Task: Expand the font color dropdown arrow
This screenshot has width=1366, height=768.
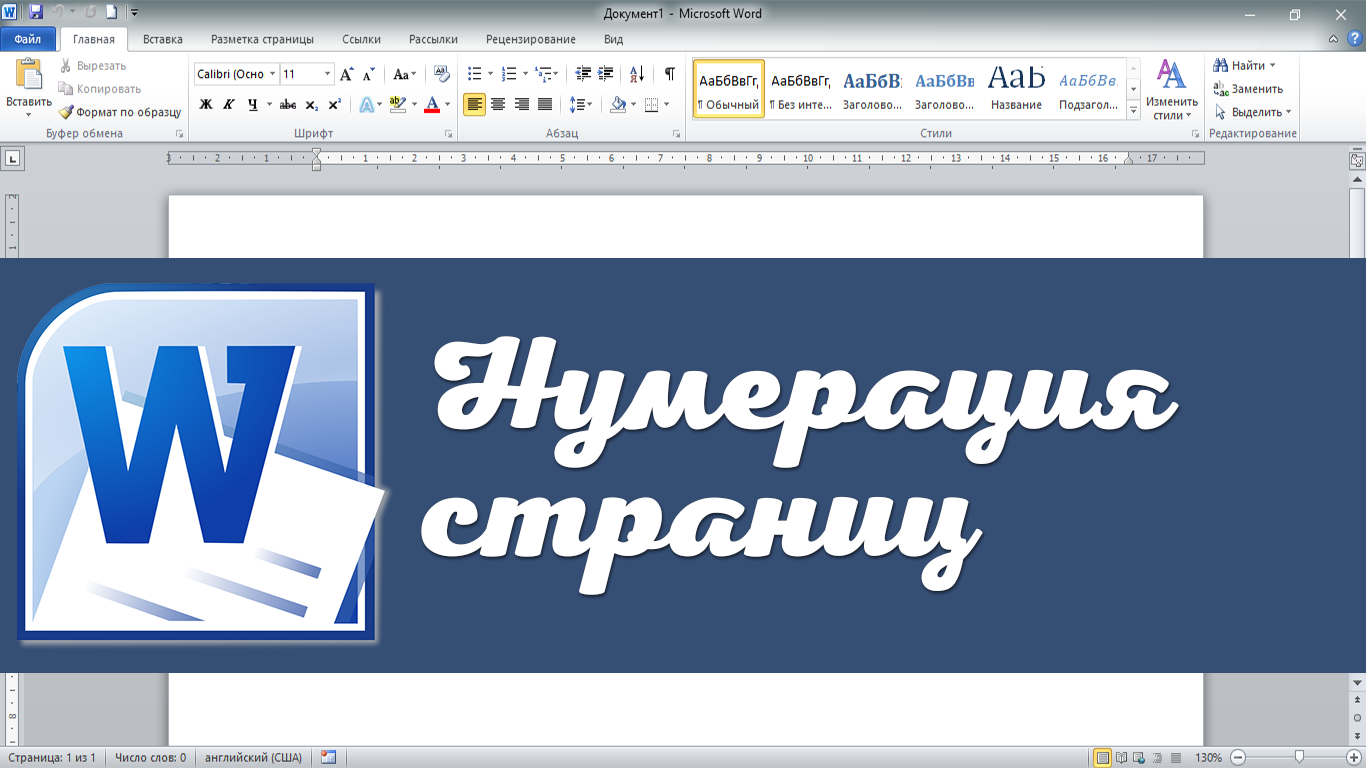Action: click(x=447, y=104)
